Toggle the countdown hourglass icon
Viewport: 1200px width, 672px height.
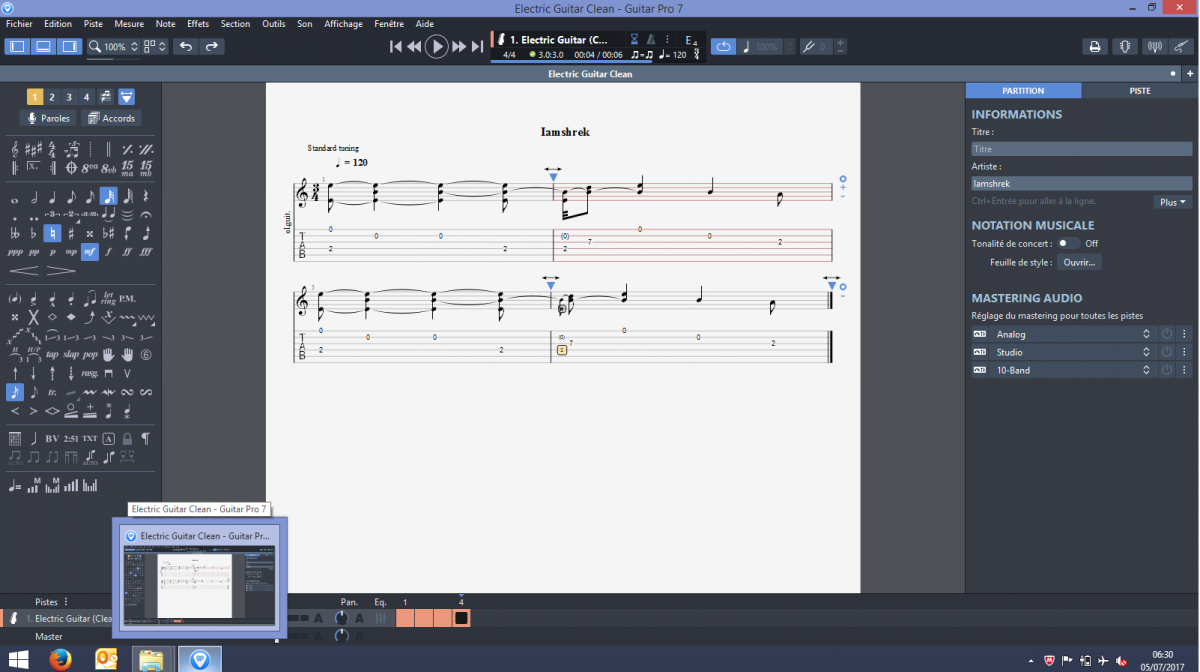point(633,40)
